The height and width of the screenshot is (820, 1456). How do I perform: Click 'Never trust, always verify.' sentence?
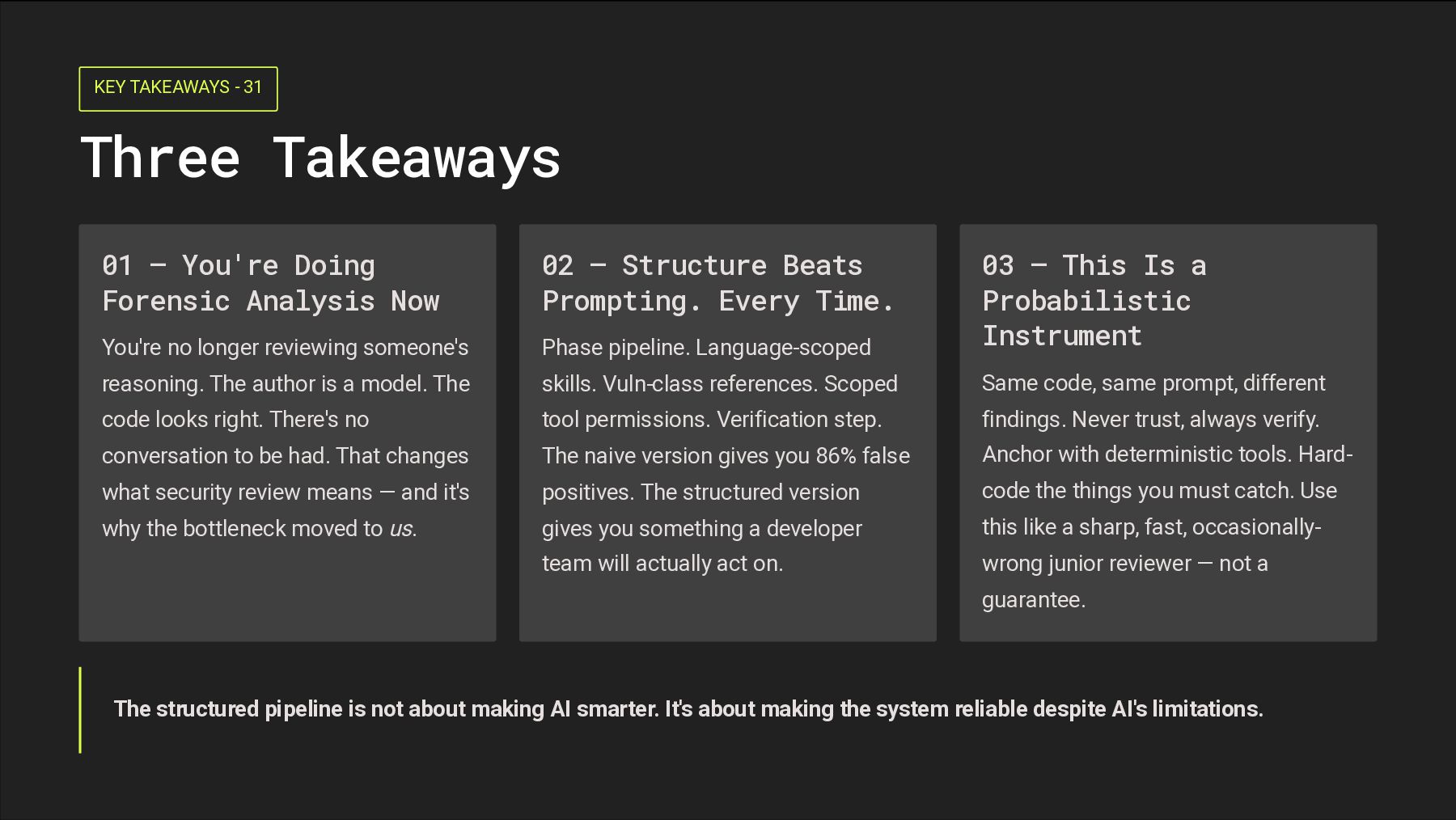pos(1196,420)
